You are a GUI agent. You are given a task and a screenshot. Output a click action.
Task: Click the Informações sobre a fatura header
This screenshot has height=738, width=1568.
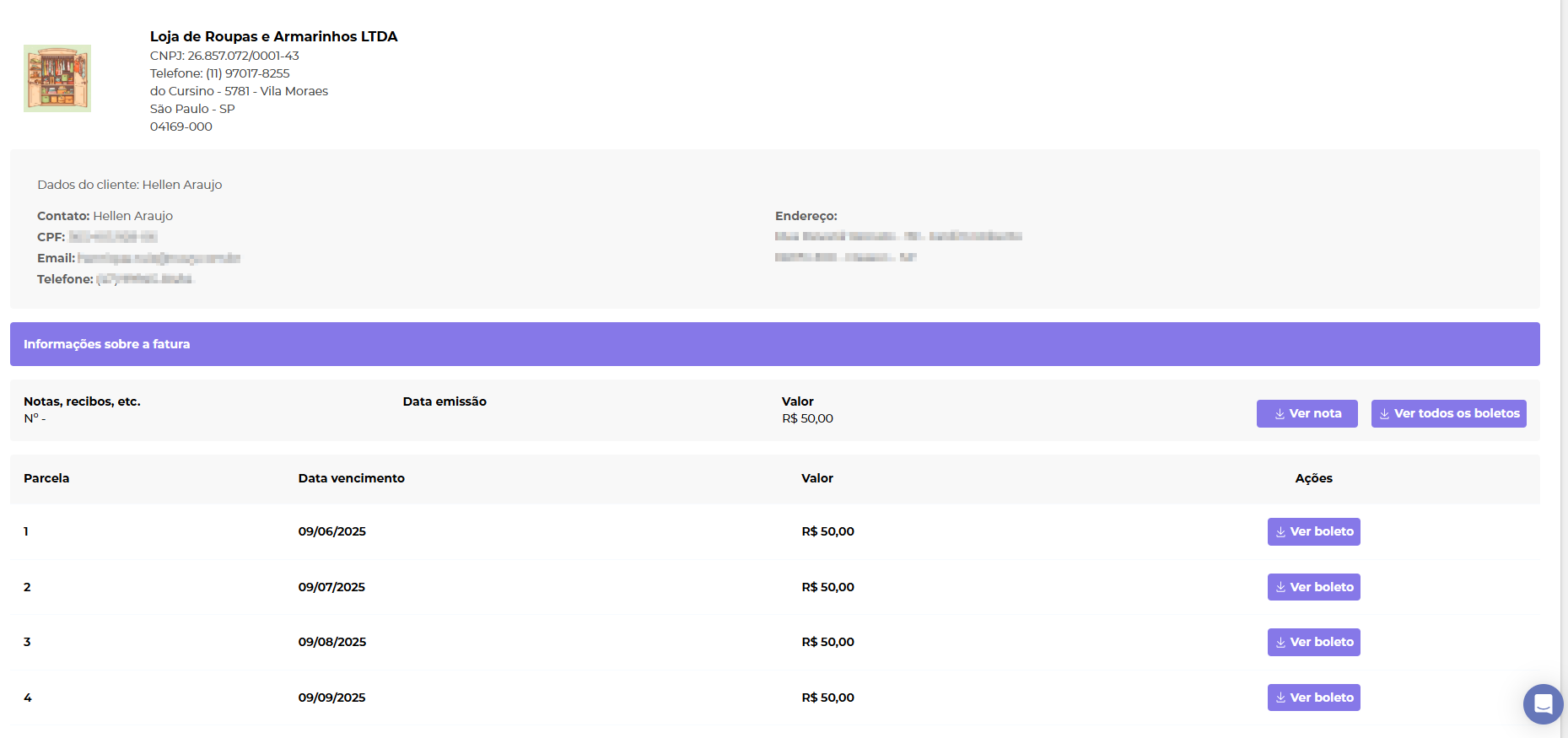[x=107, y=344]
